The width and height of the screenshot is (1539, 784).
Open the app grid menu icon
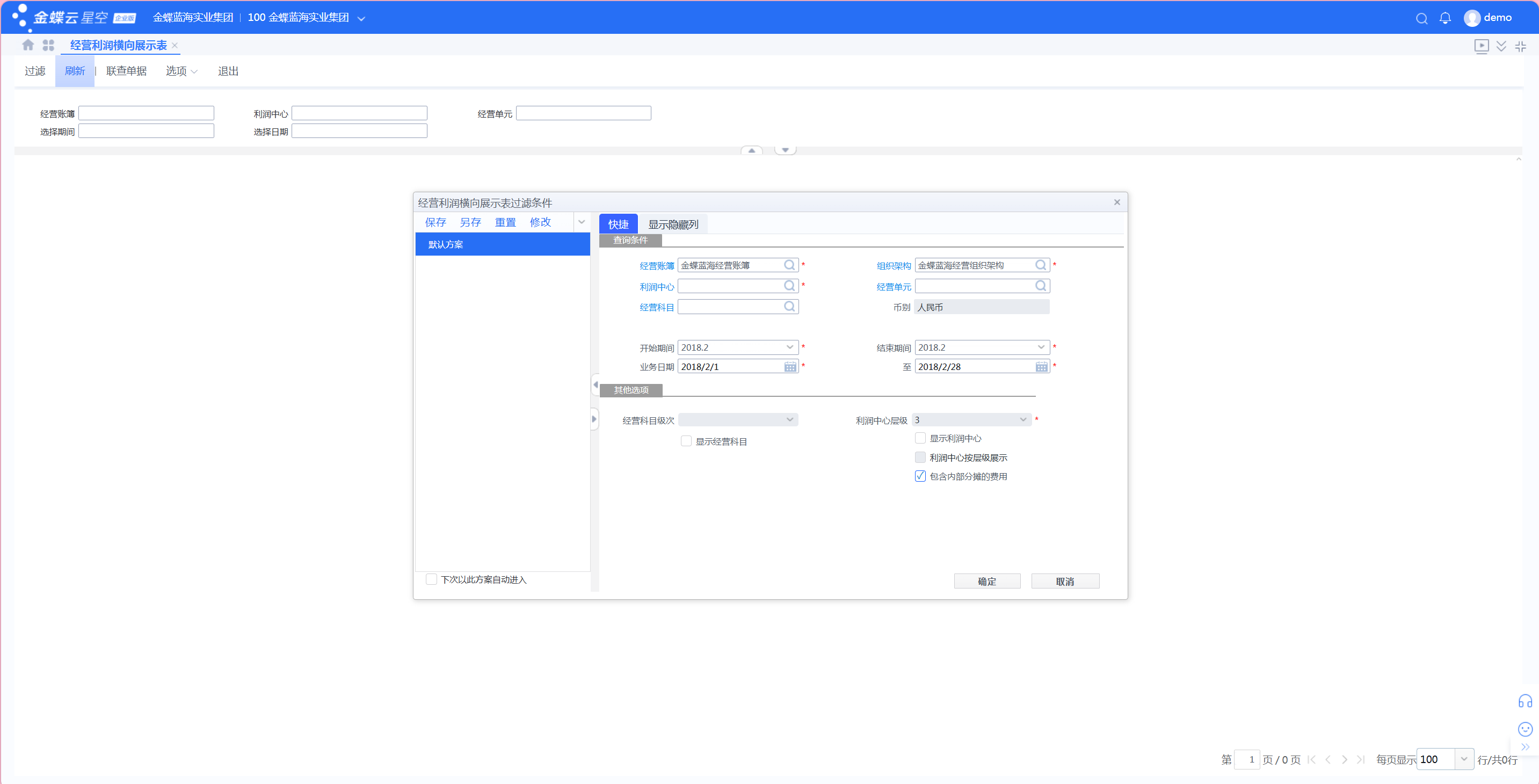(48, 45)
